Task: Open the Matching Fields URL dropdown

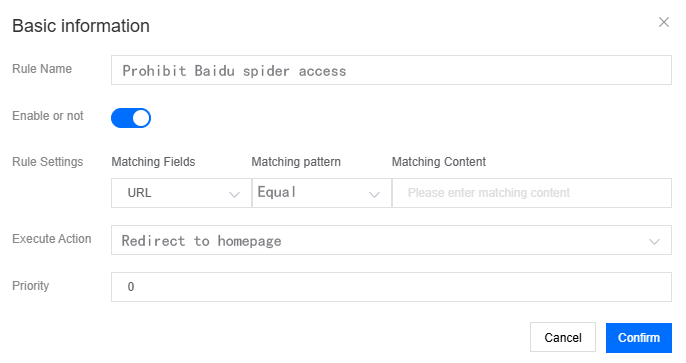Action: [181, 193]
